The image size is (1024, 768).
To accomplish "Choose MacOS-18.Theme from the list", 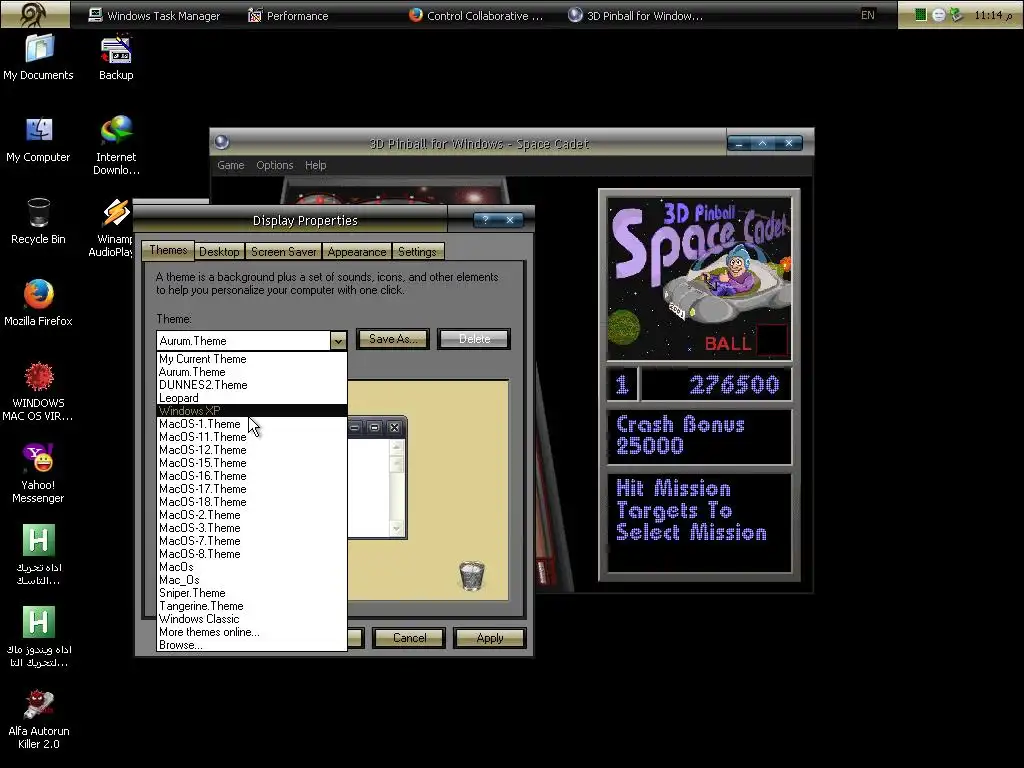I will (252, 502).
